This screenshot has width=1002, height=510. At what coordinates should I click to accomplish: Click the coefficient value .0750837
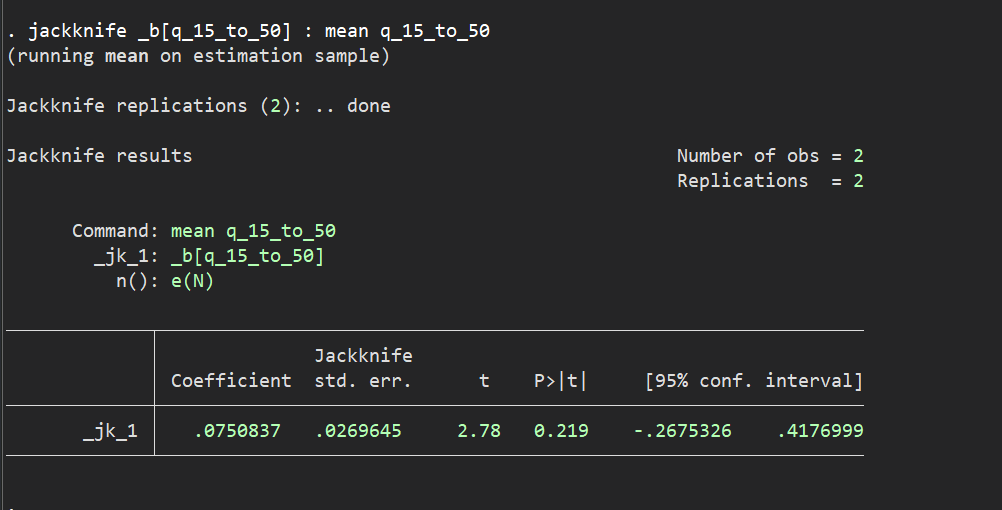237,431
